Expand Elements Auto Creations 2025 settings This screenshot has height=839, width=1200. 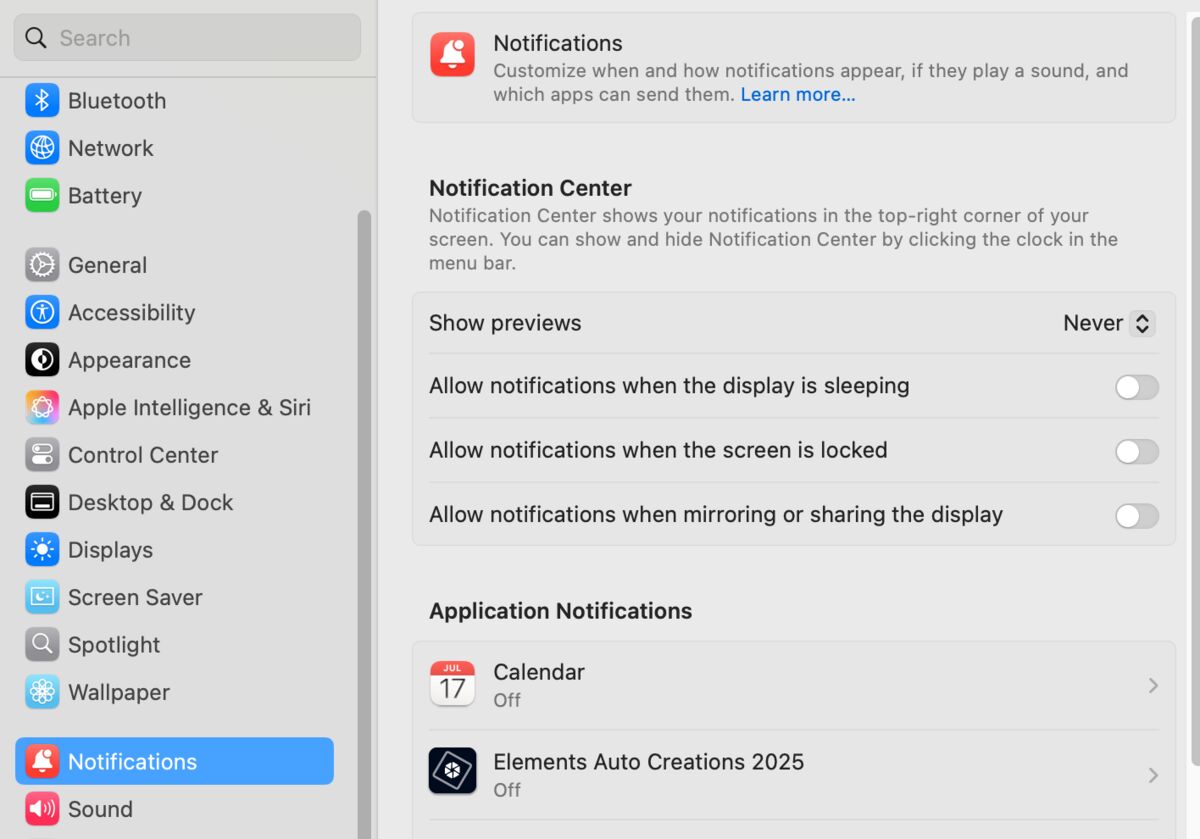coord(1152,775)
